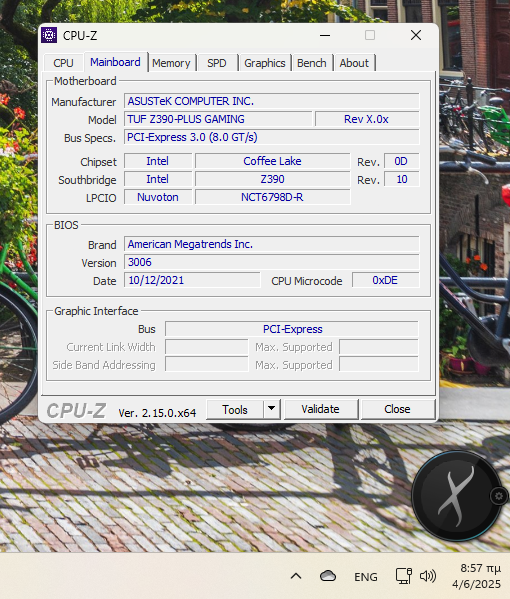Click the NCT6798D-R LPCIO value
The width and height of the screenshot is (510, 599).
click(x=272, y=197)
